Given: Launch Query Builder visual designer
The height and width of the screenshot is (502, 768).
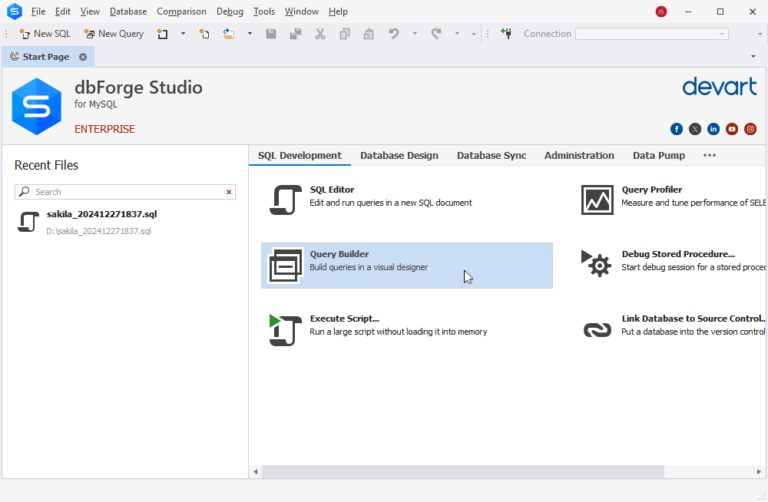Looking at the screenshot, I should [x=286, y=266].
